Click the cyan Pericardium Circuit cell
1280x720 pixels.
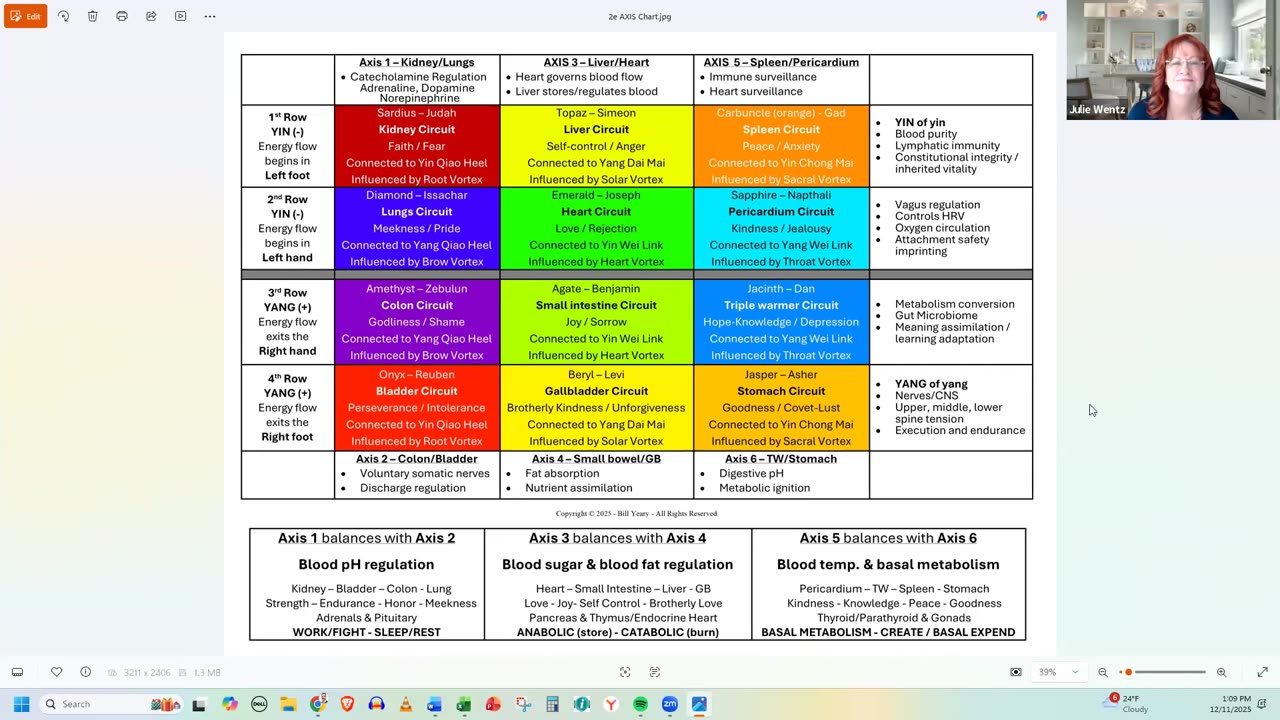pos(781,228)
